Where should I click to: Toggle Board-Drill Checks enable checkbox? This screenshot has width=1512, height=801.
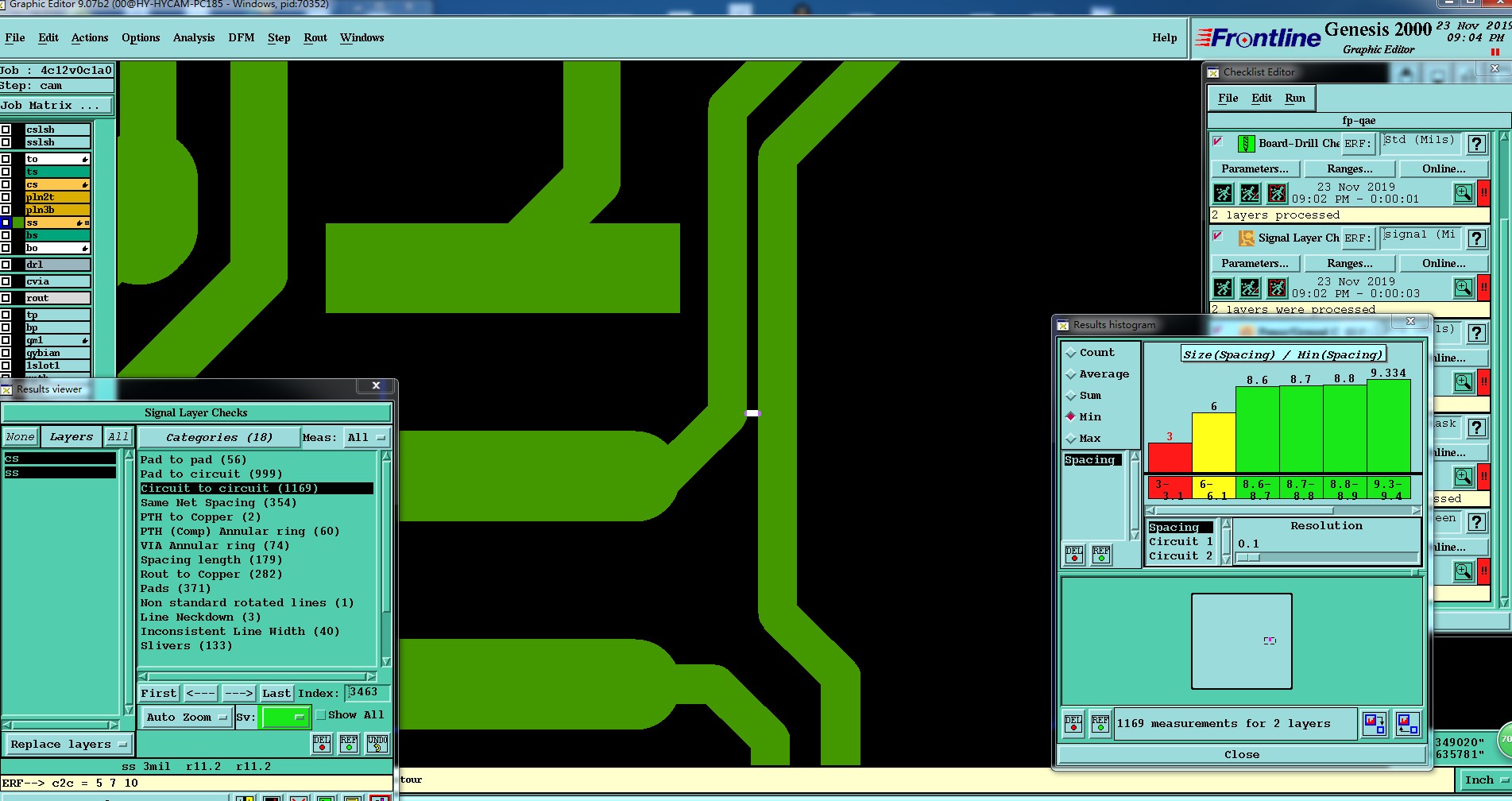tap(1217, 141)
